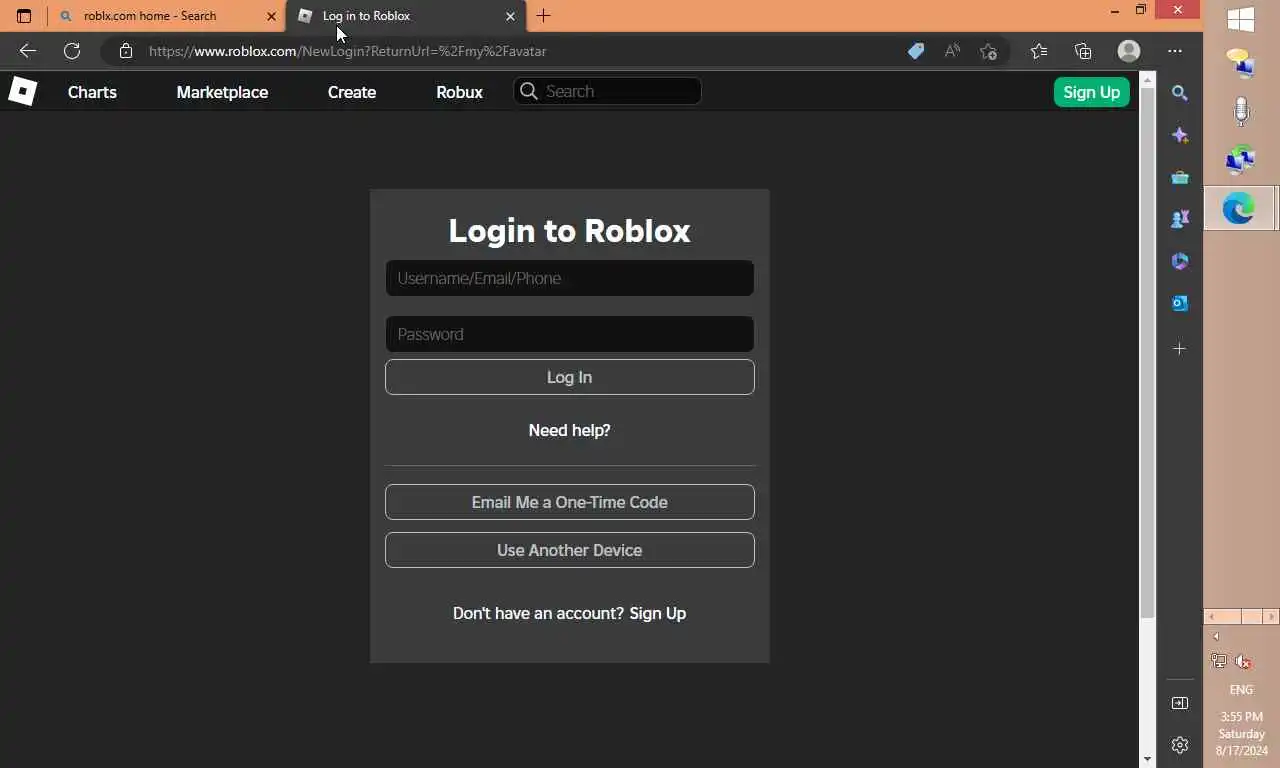Viewport: 1280px width, 768px height.
Task: Open the Copilot sparkle icon in sidebar
Action: [x=1180, y=135]
